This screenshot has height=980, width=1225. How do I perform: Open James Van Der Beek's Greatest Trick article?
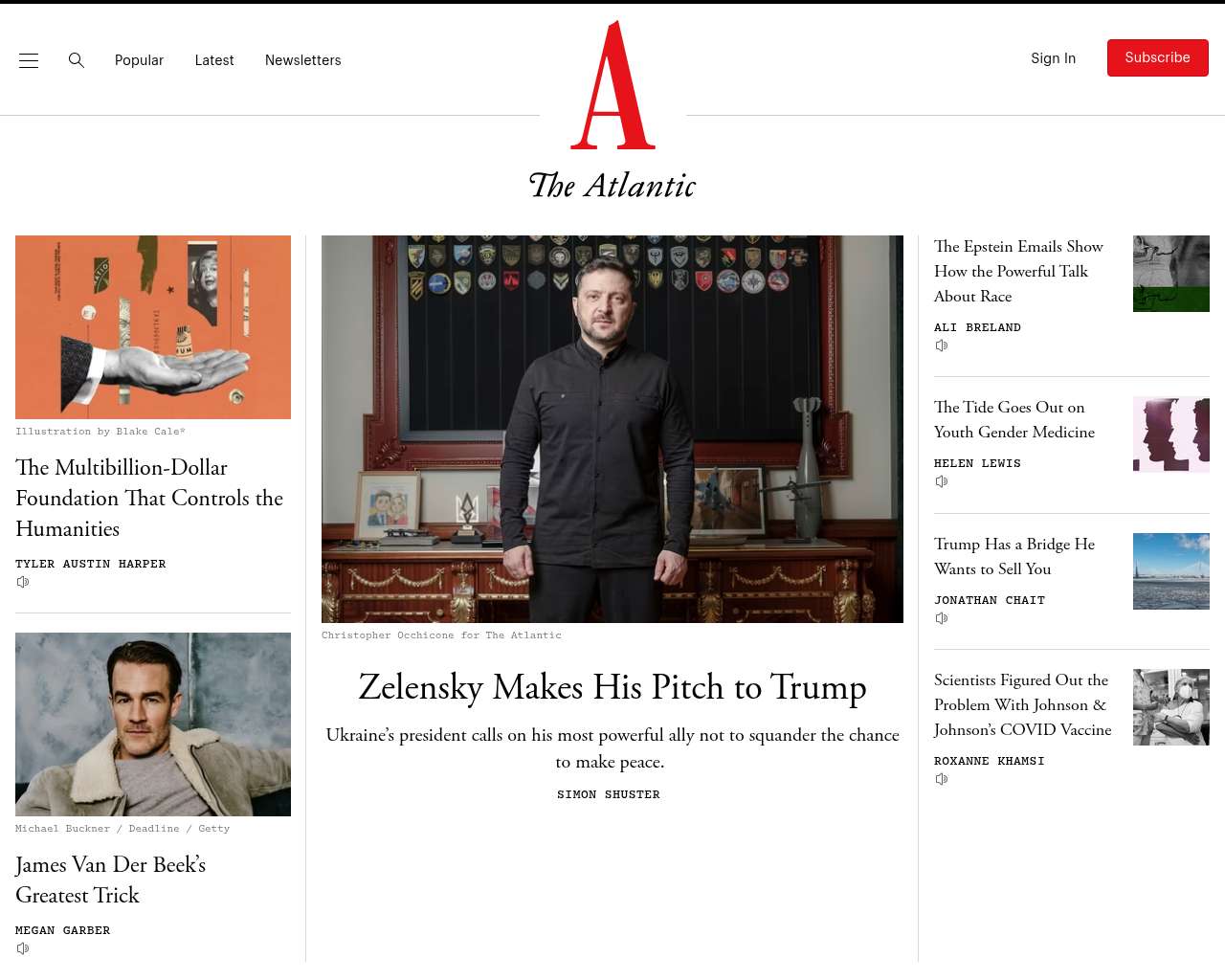(111, 880)
